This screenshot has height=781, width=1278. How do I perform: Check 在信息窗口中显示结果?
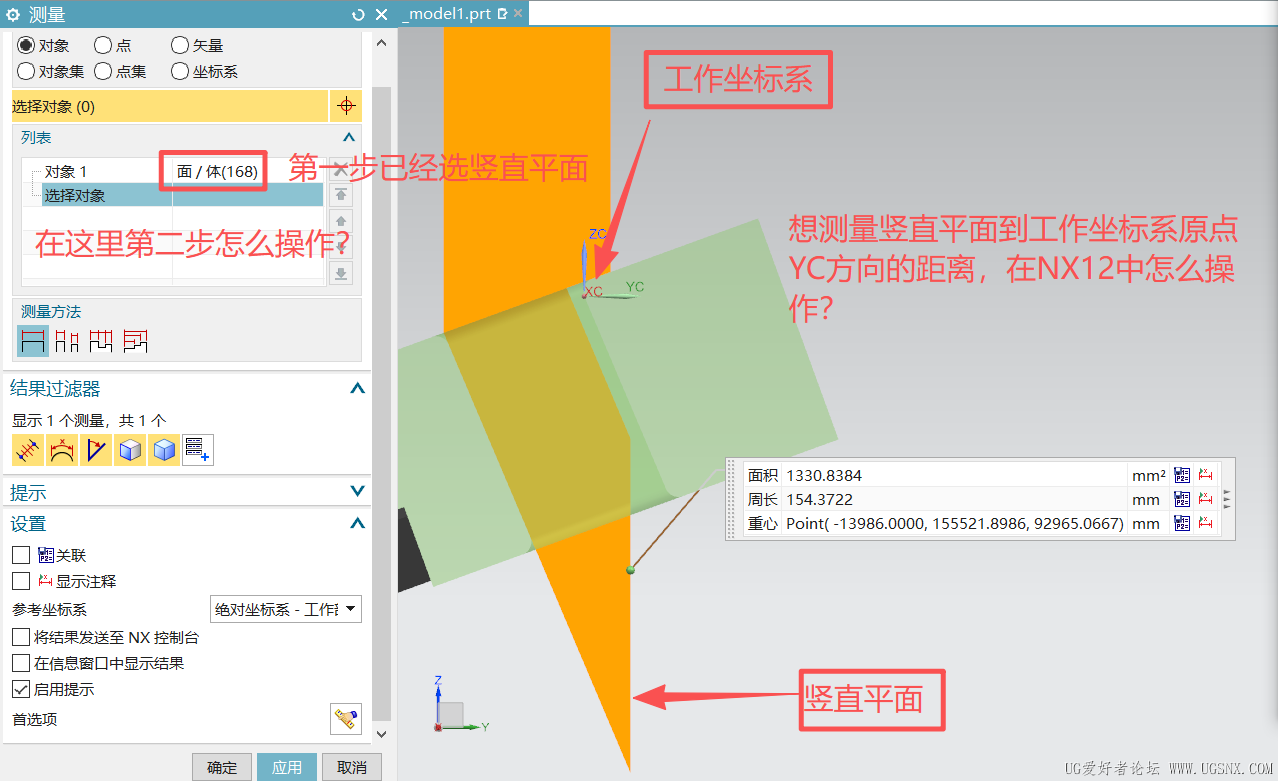(x=21, y=663)
